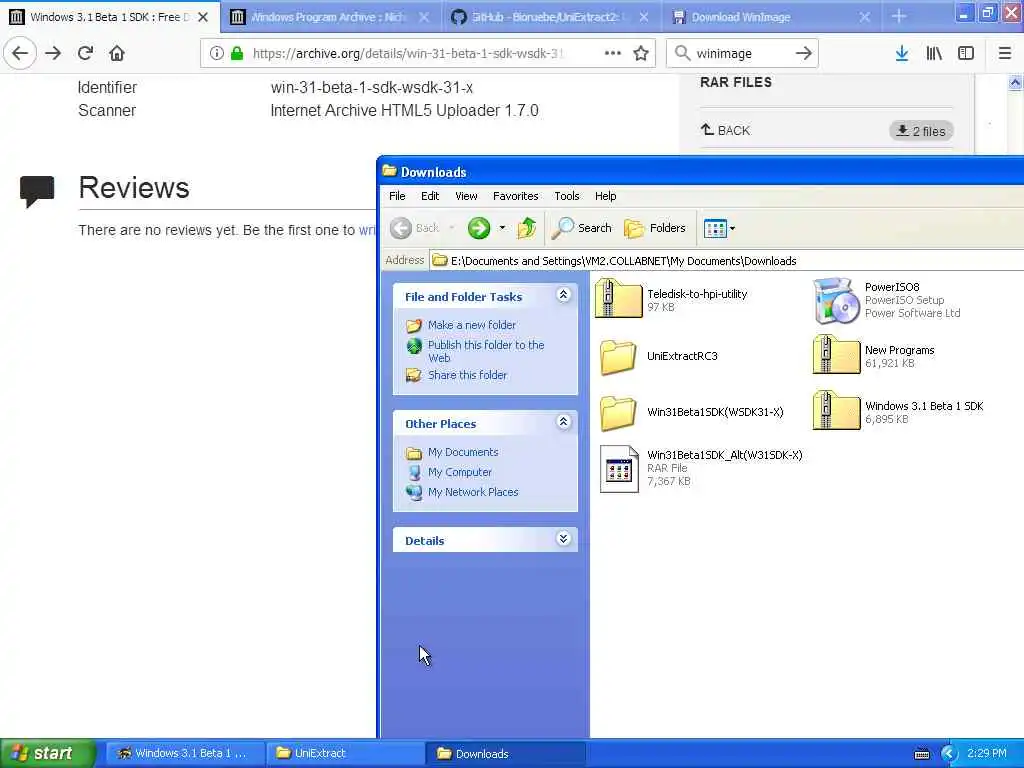Toggle Folders pane in Explorer
The width and height of the screenshot is (1024, 768).
tap(654, 228)
